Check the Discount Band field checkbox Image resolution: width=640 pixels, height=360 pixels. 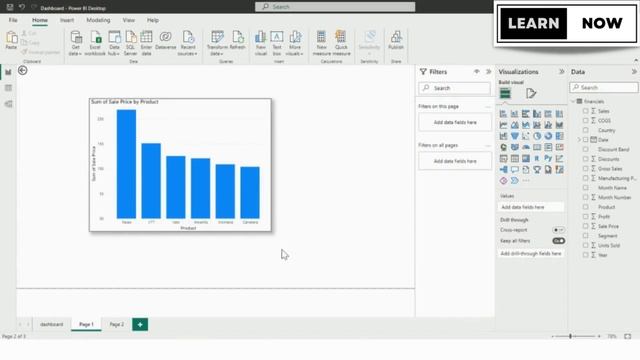(x=586, y=149)
